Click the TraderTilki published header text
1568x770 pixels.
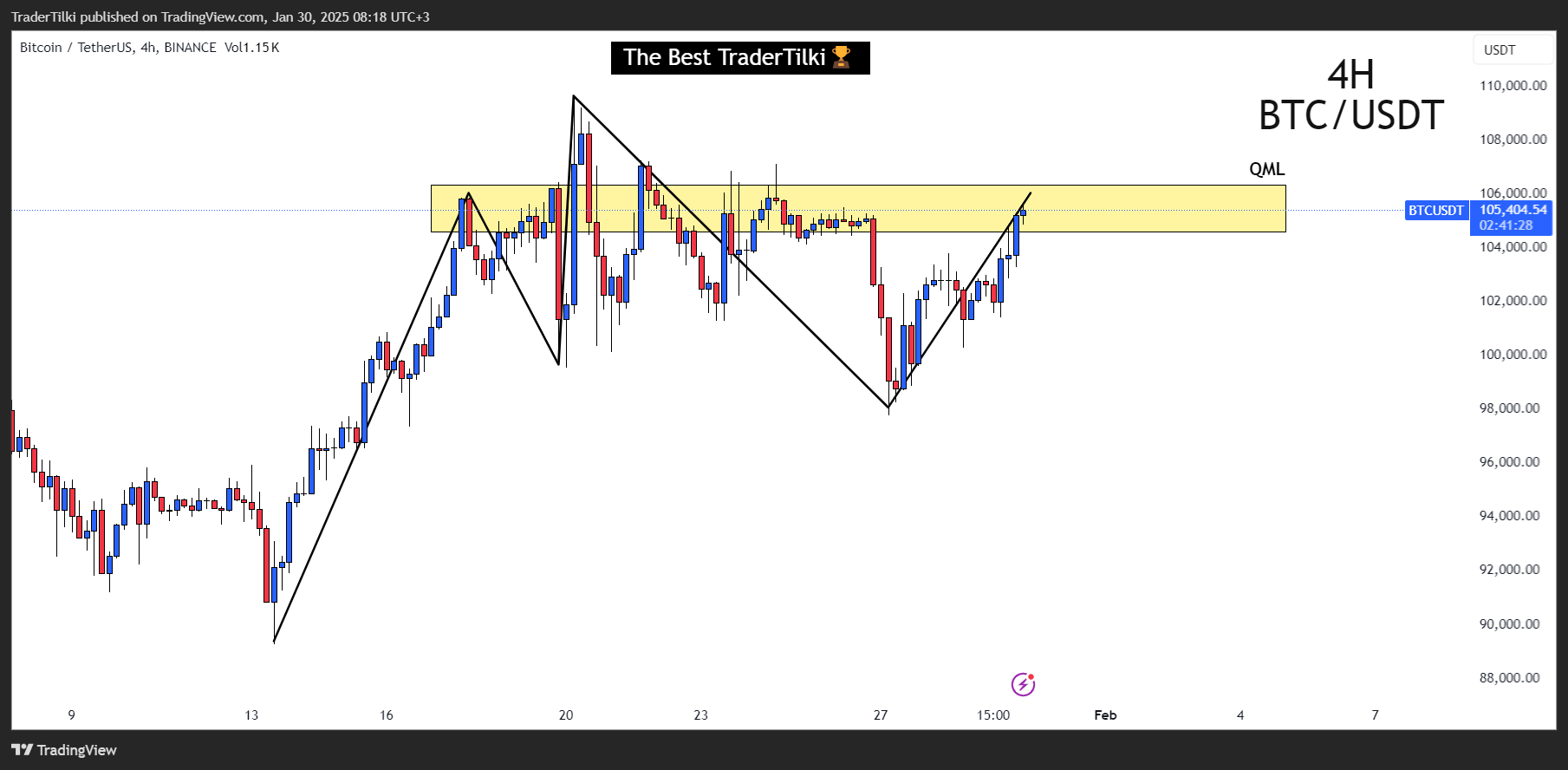coord(220,17)
